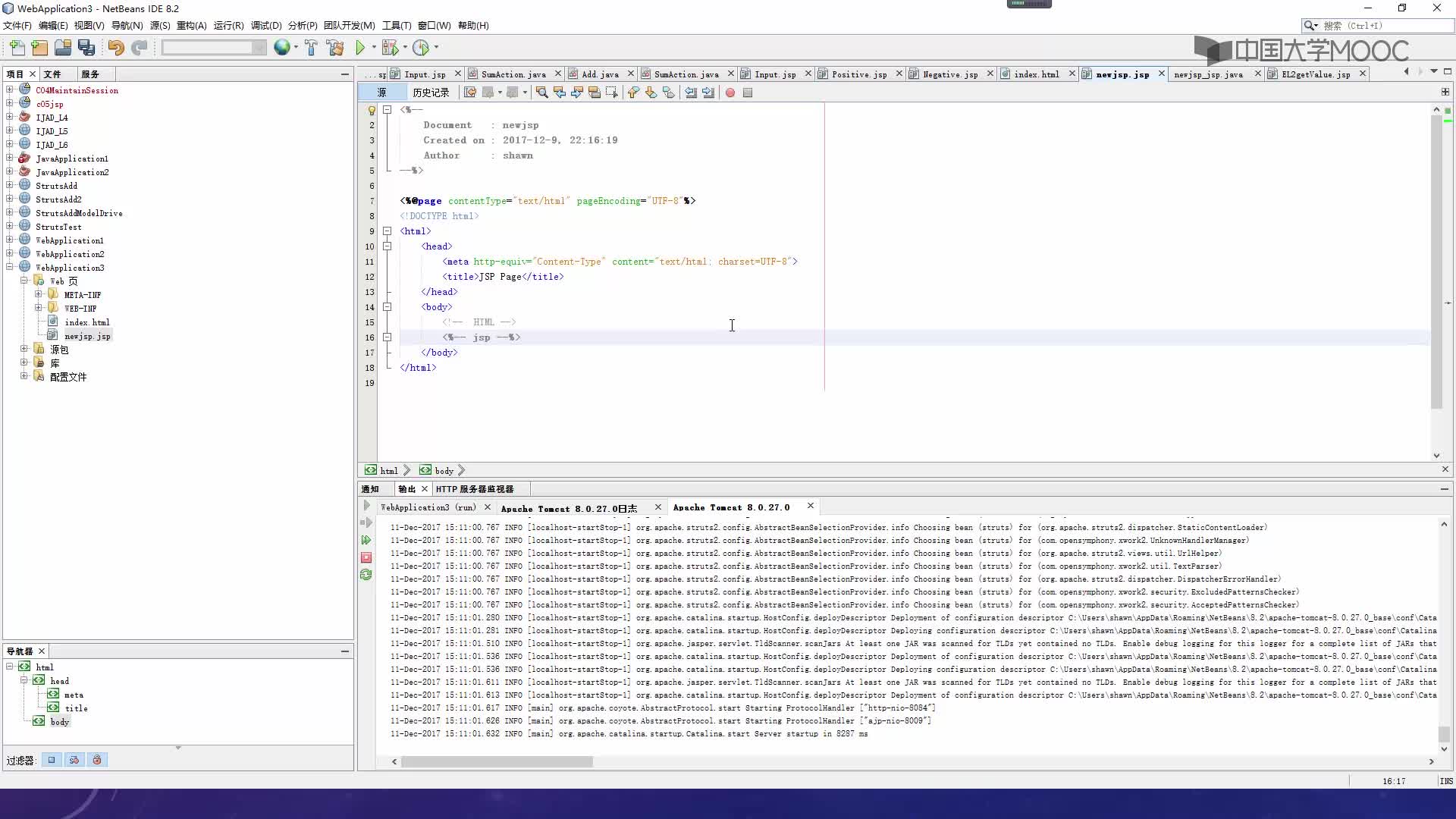Viewport: 1456px width, 819px height.
Task: Click Shift Line Right icon
Action: 708,93
